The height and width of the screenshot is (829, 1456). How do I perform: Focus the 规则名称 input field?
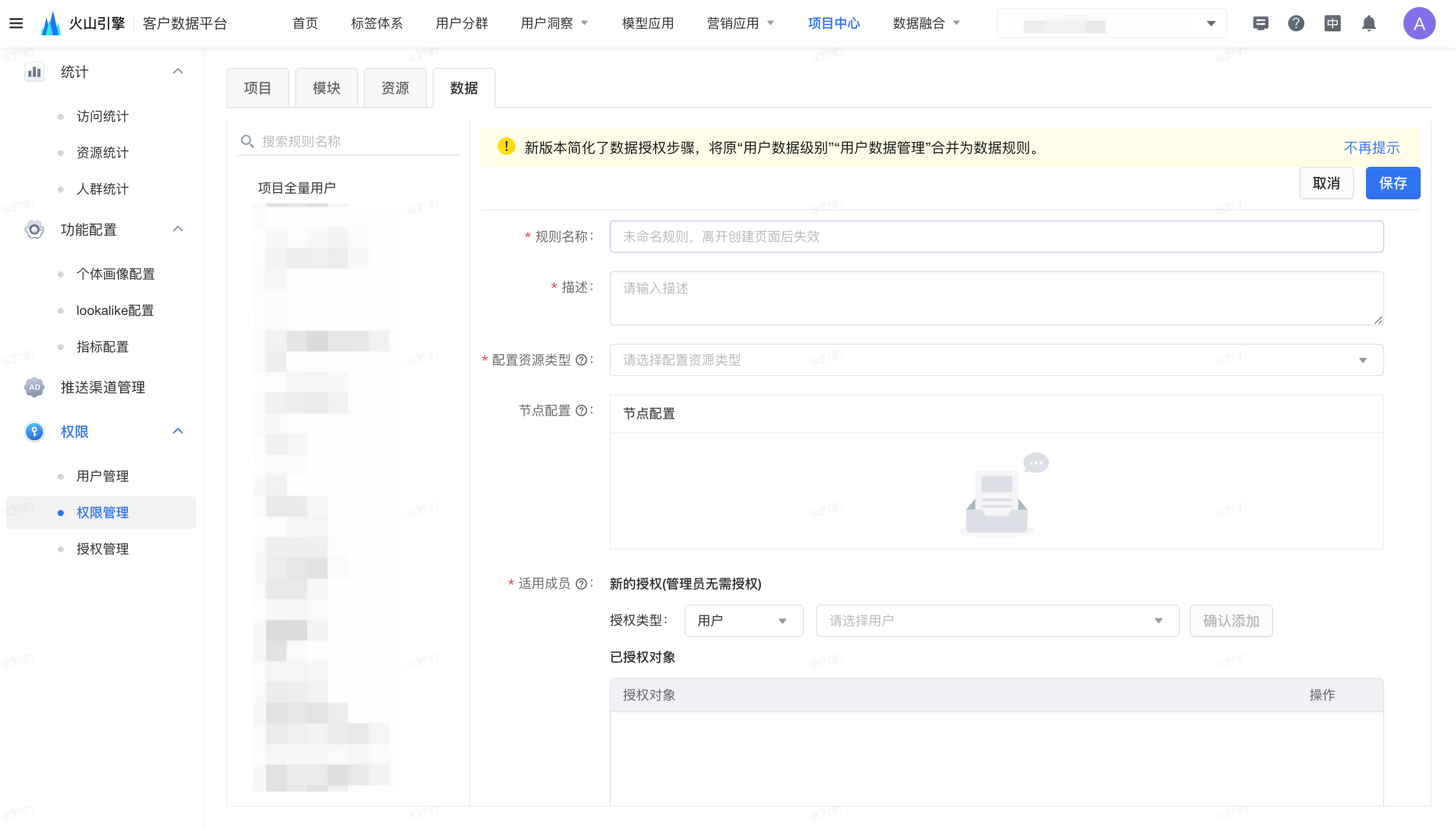tap(996, 236)
